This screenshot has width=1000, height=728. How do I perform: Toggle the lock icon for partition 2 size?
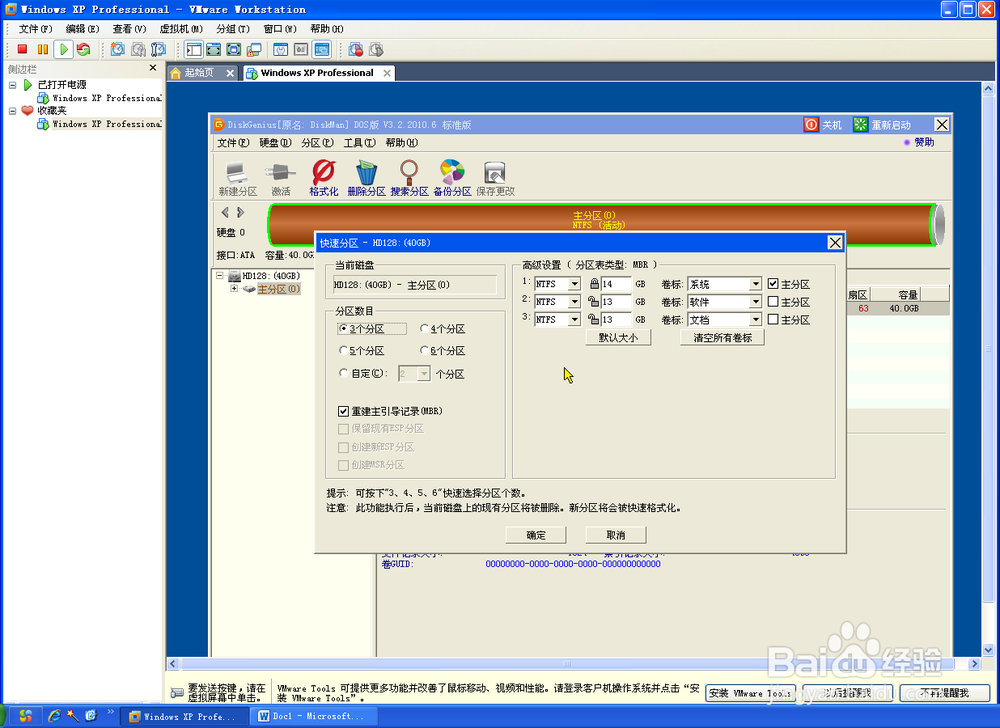[x=594, y=302]
